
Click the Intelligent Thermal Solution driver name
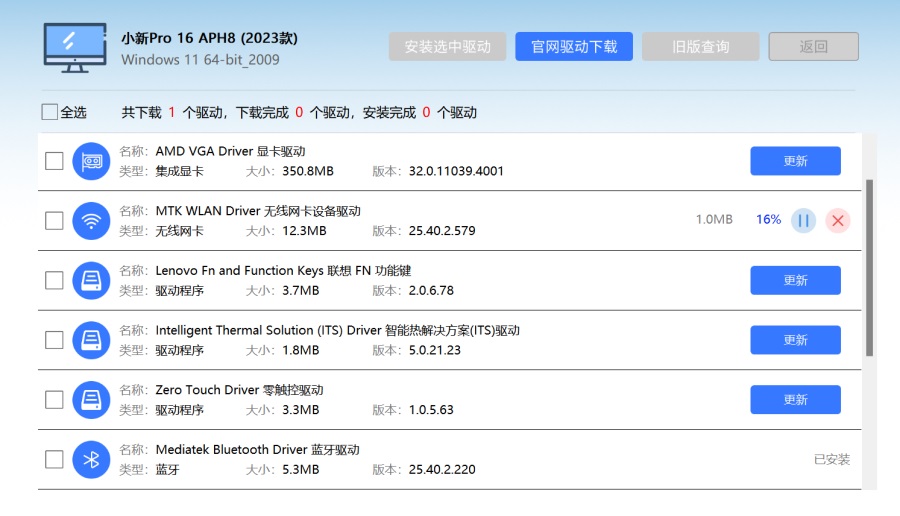tap(338, 330)
